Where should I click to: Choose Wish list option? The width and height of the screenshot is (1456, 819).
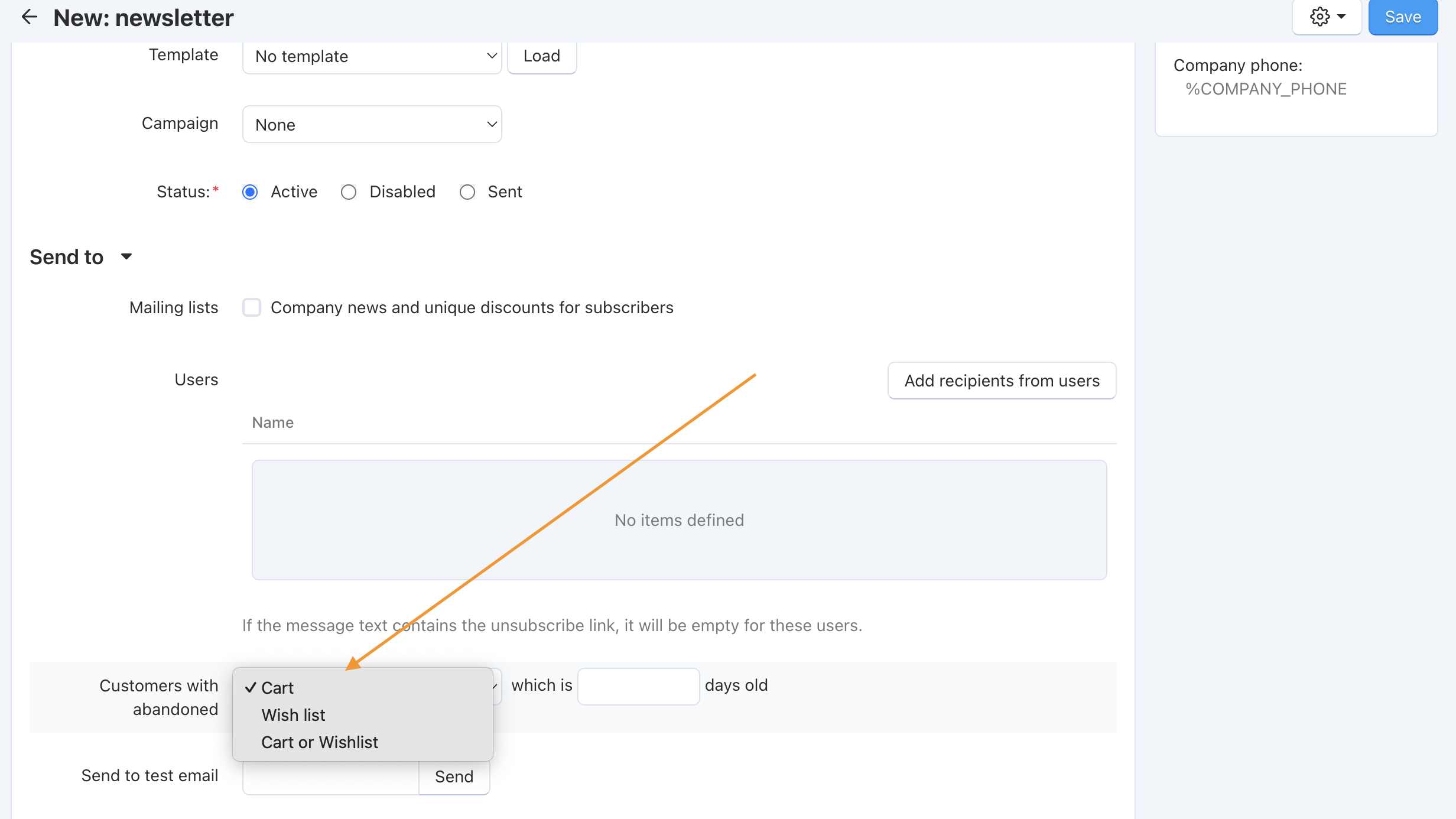362,715
